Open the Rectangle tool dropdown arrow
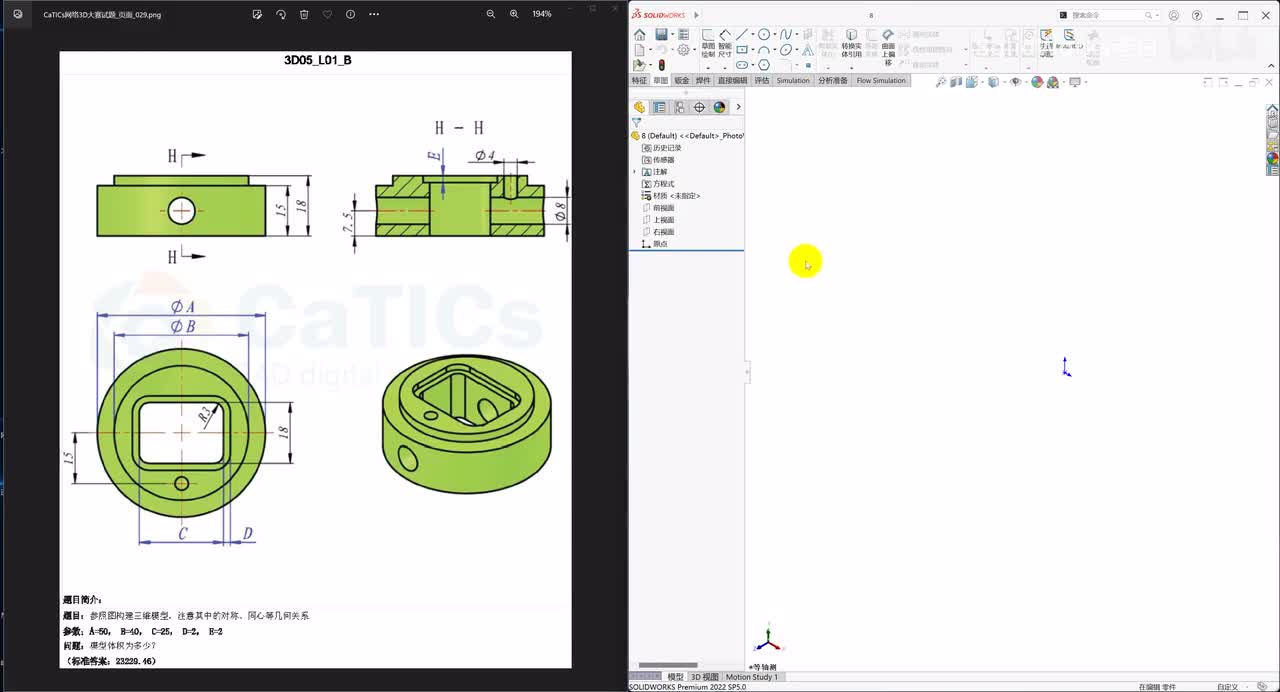This screenshot has width=1280, height=692. coord(752,49)
